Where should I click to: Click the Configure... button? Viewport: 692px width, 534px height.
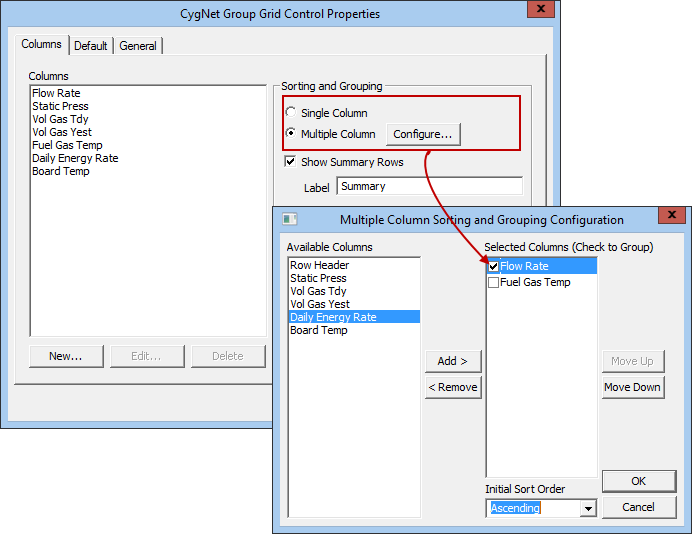tap(423, 134)
